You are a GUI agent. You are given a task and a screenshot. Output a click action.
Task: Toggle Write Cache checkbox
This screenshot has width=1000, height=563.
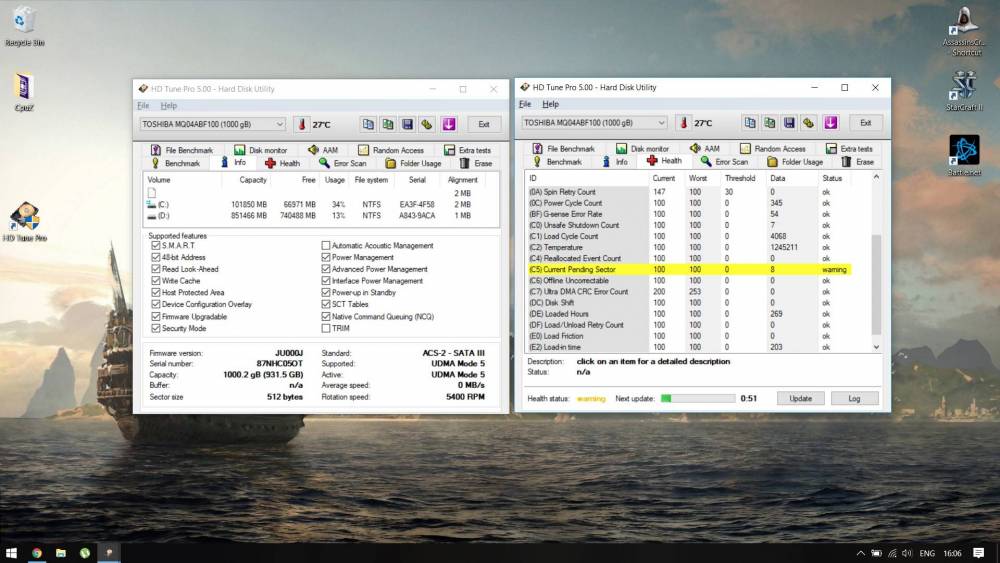pyautogui.click(x=156, y=281)
